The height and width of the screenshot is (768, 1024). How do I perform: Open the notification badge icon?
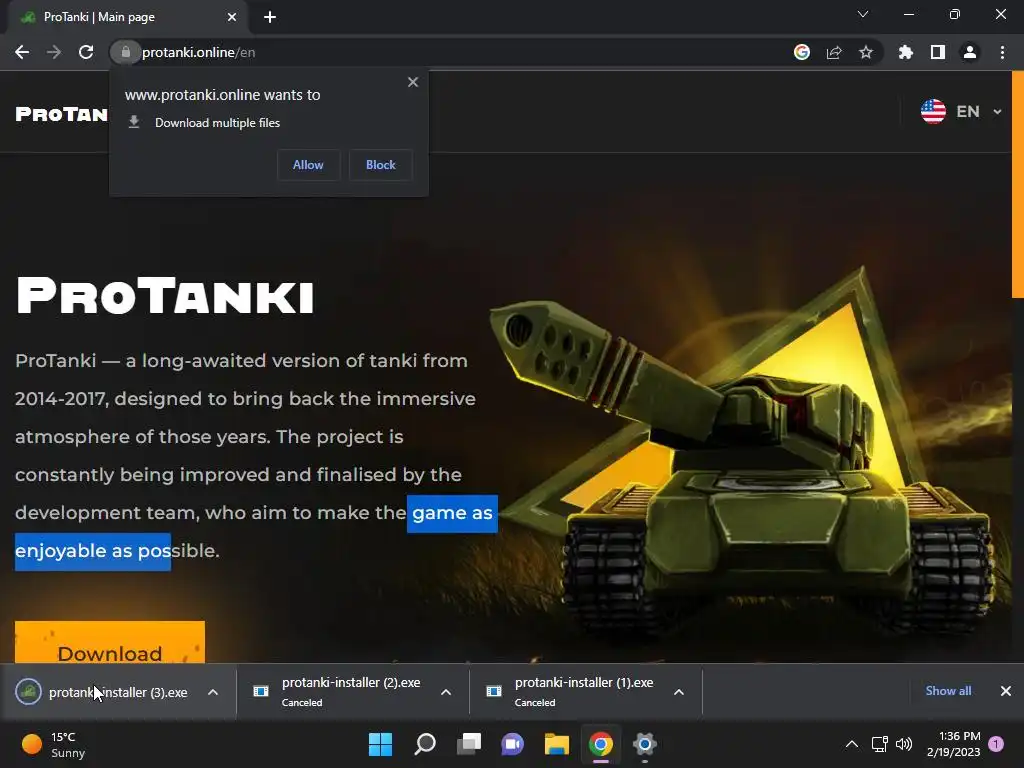(x=996, y=744)
